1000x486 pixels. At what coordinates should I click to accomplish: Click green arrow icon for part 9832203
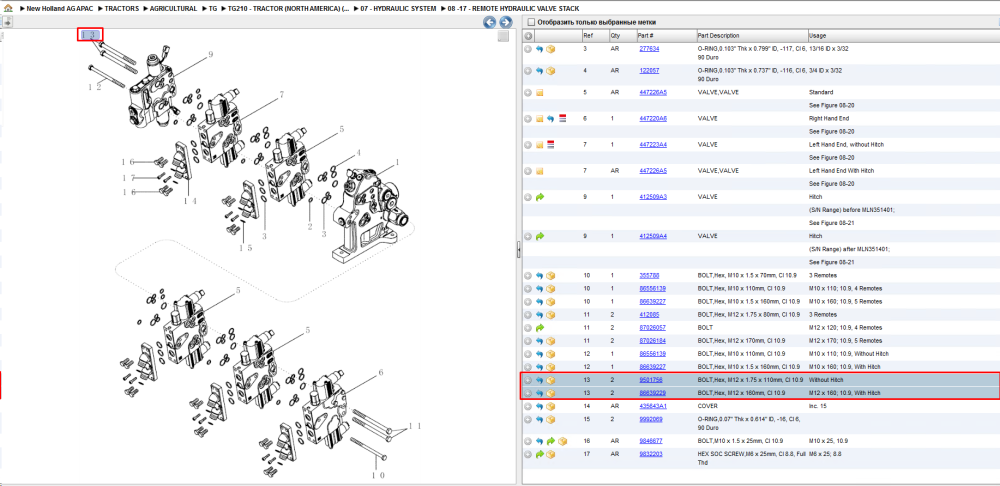pyautogui.click(x=540, y=454)
